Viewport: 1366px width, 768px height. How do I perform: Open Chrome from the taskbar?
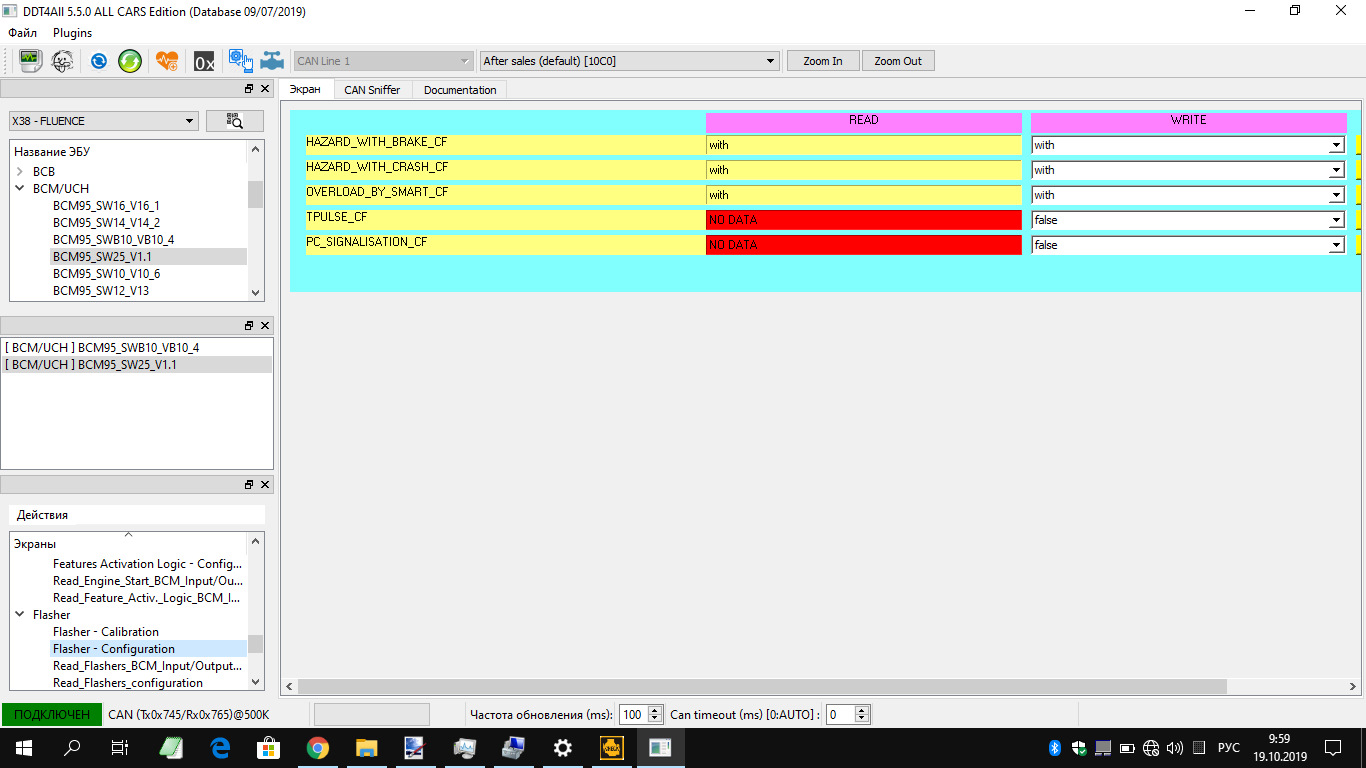[318, 748]
